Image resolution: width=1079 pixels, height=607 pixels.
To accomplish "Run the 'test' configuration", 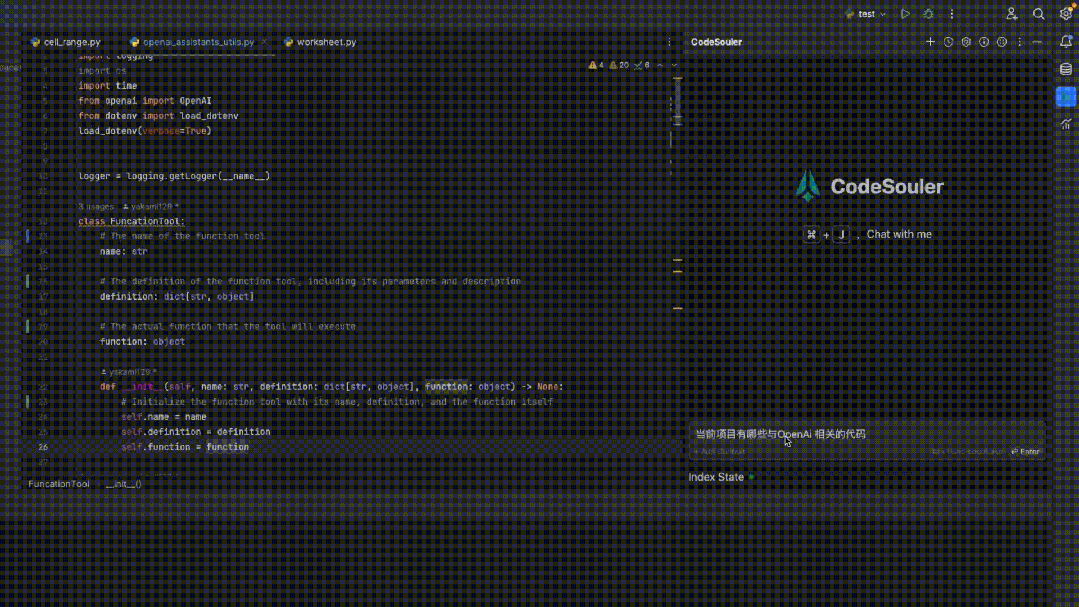I will point(905,14).
